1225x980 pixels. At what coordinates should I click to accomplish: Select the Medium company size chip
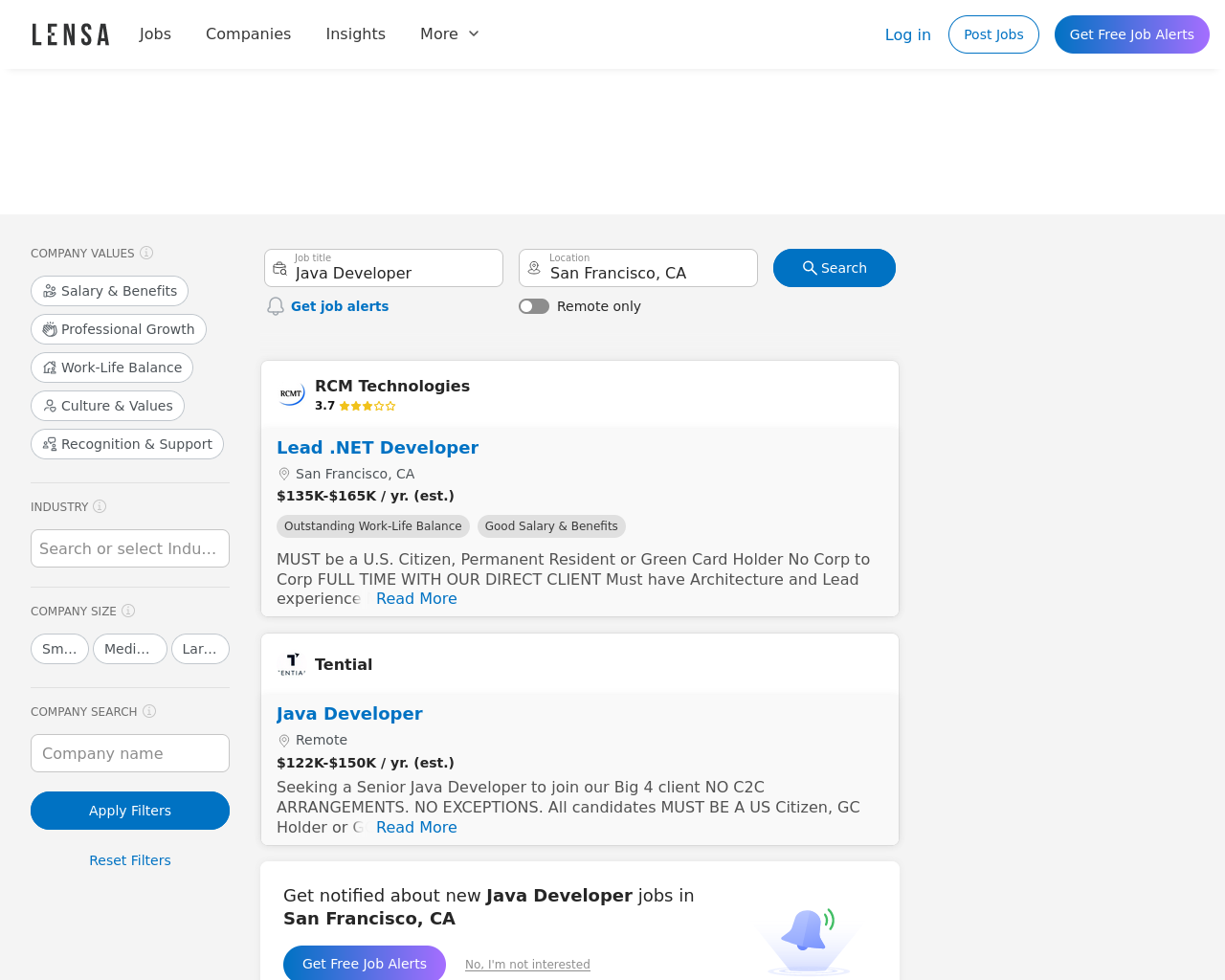click(x=130, y=649)
